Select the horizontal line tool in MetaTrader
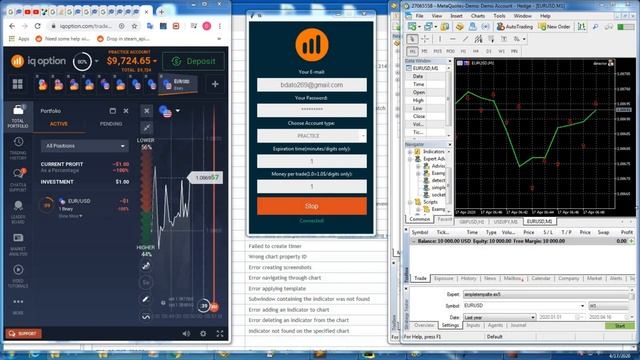 point(452,39)
